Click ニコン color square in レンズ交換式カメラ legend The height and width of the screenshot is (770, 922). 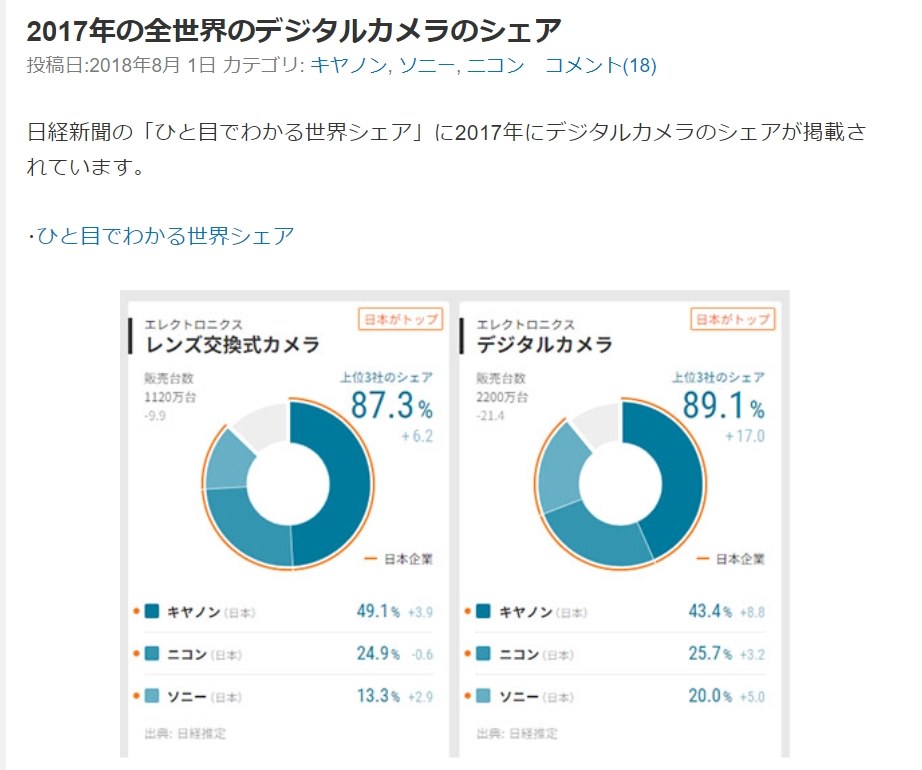point(152,654)
